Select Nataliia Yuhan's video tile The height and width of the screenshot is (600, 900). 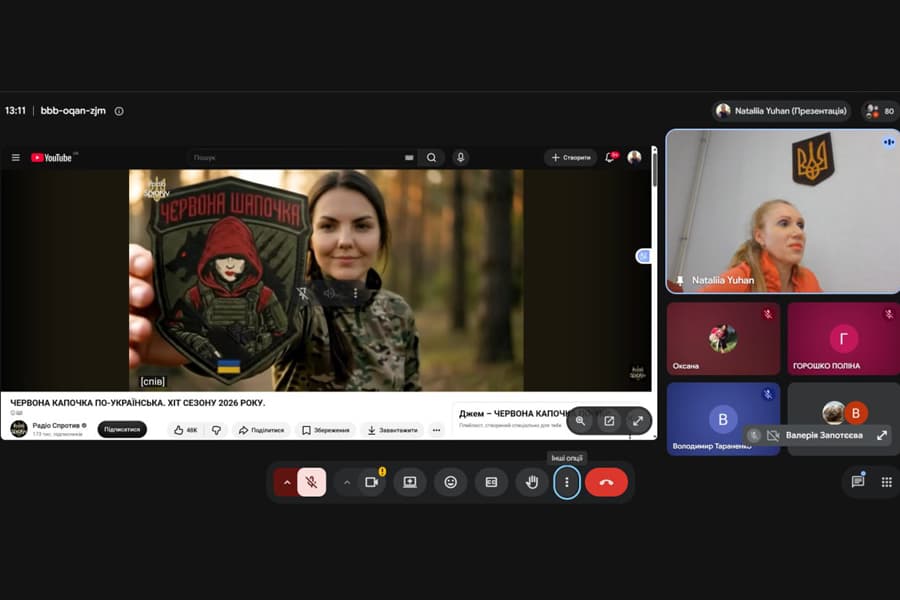point(782,211)
